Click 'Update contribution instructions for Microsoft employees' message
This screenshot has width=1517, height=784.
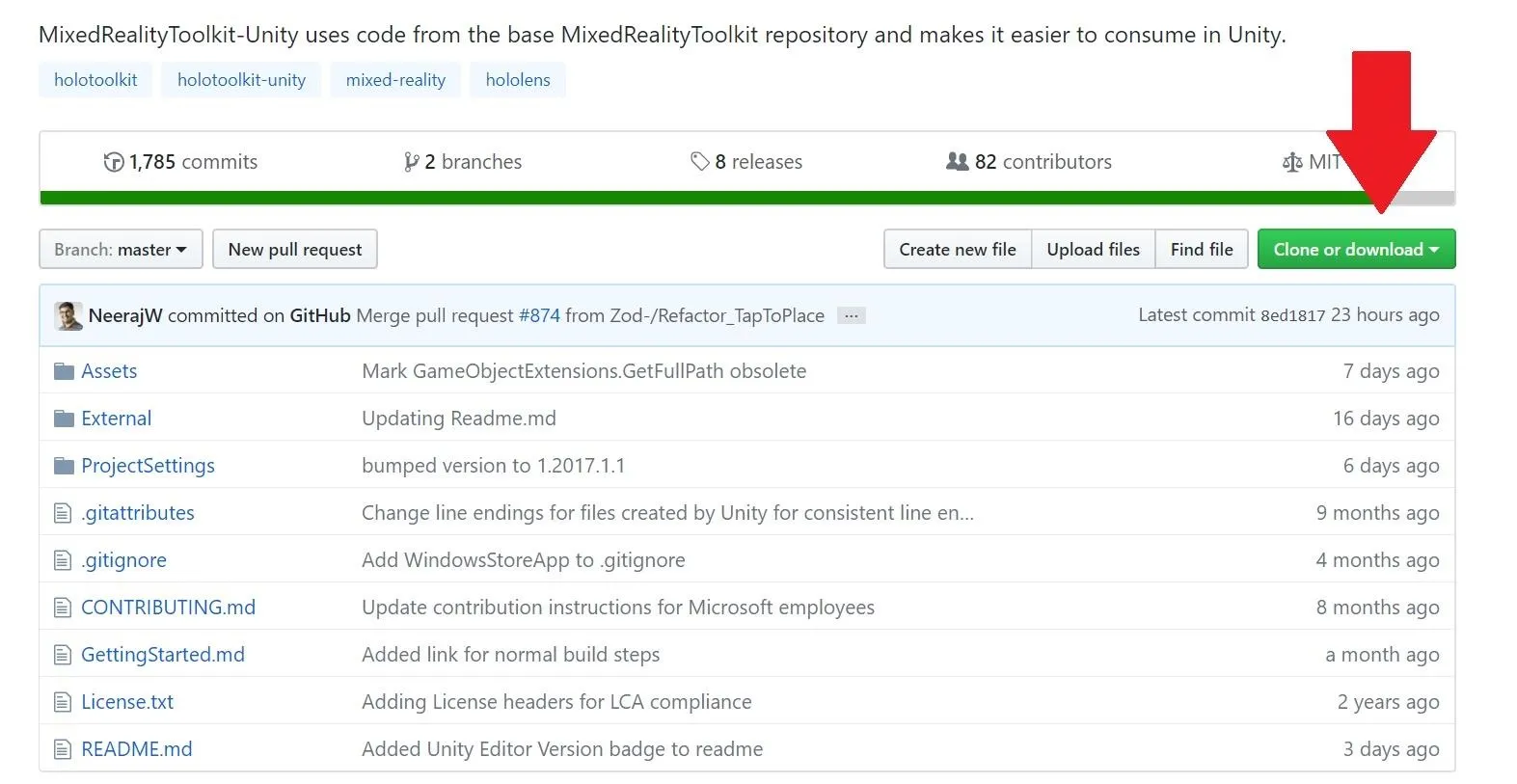618,608
